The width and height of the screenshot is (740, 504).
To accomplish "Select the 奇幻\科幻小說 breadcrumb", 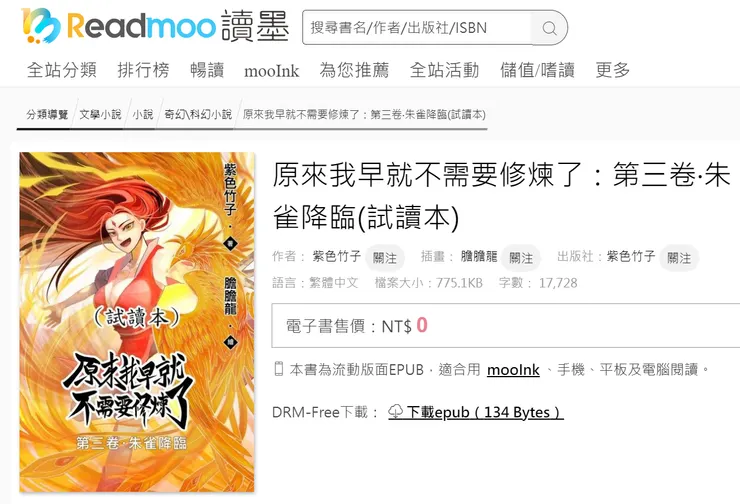I will coord(198,114).
